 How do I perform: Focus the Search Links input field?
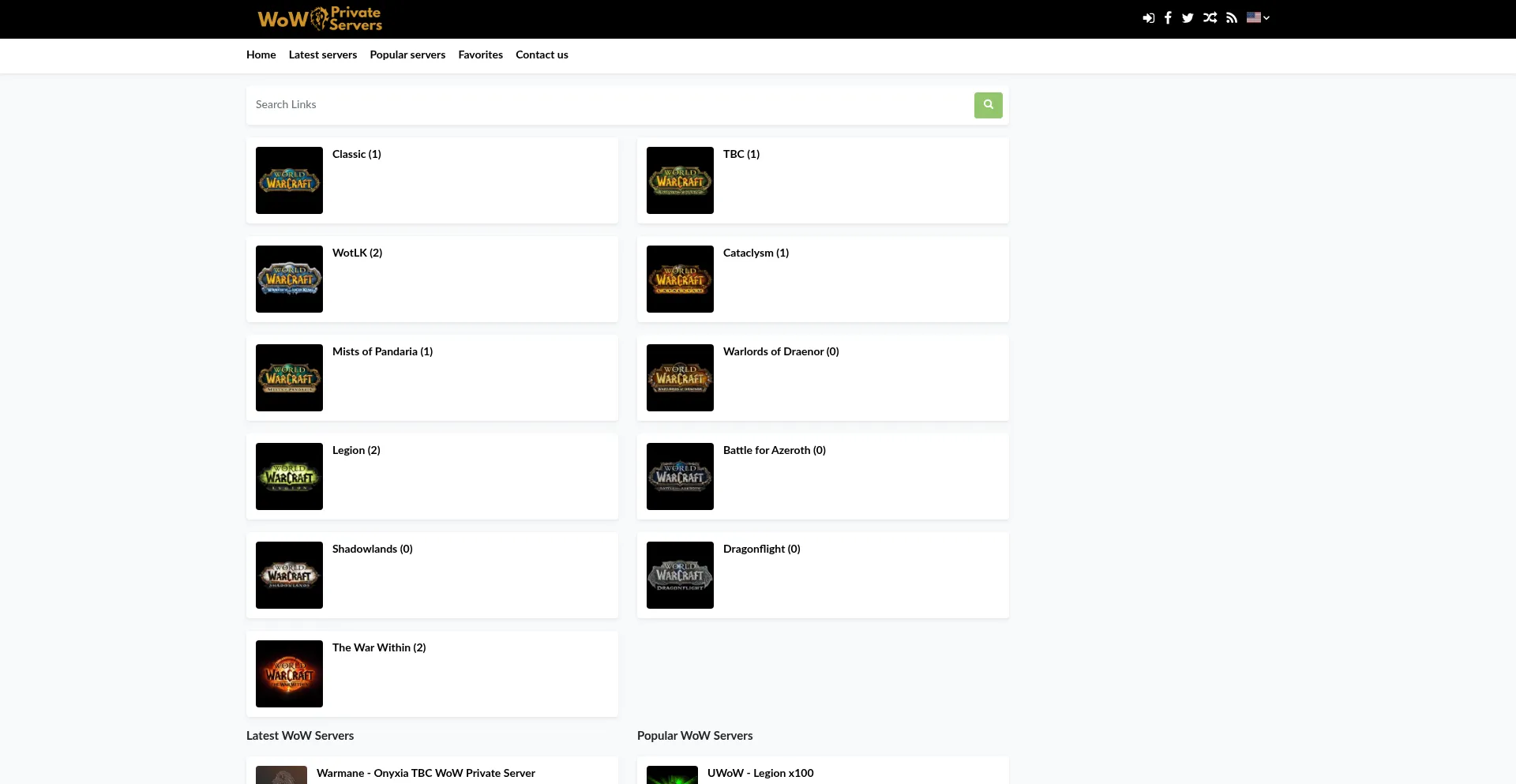[x=610, y=105]
